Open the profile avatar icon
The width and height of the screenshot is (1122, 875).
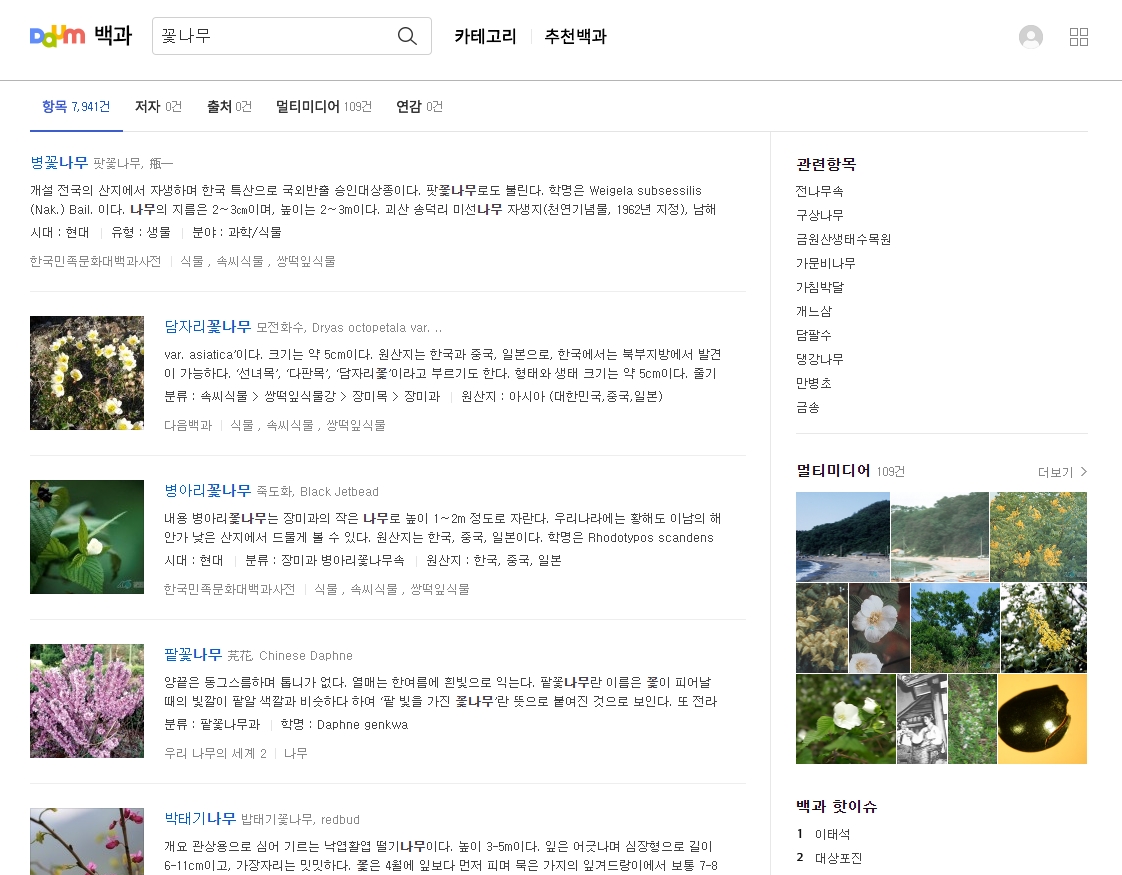[1030, 37]
